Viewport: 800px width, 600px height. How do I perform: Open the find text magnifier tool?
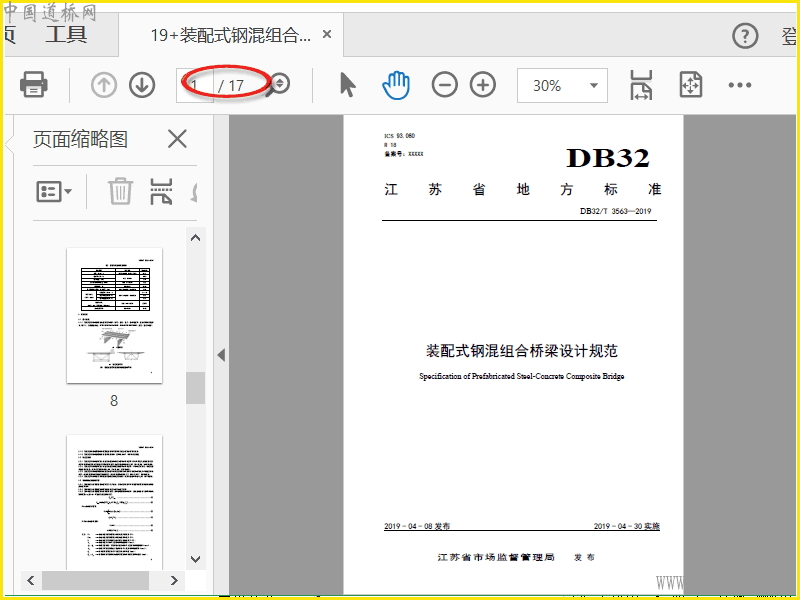coord(279,85)
